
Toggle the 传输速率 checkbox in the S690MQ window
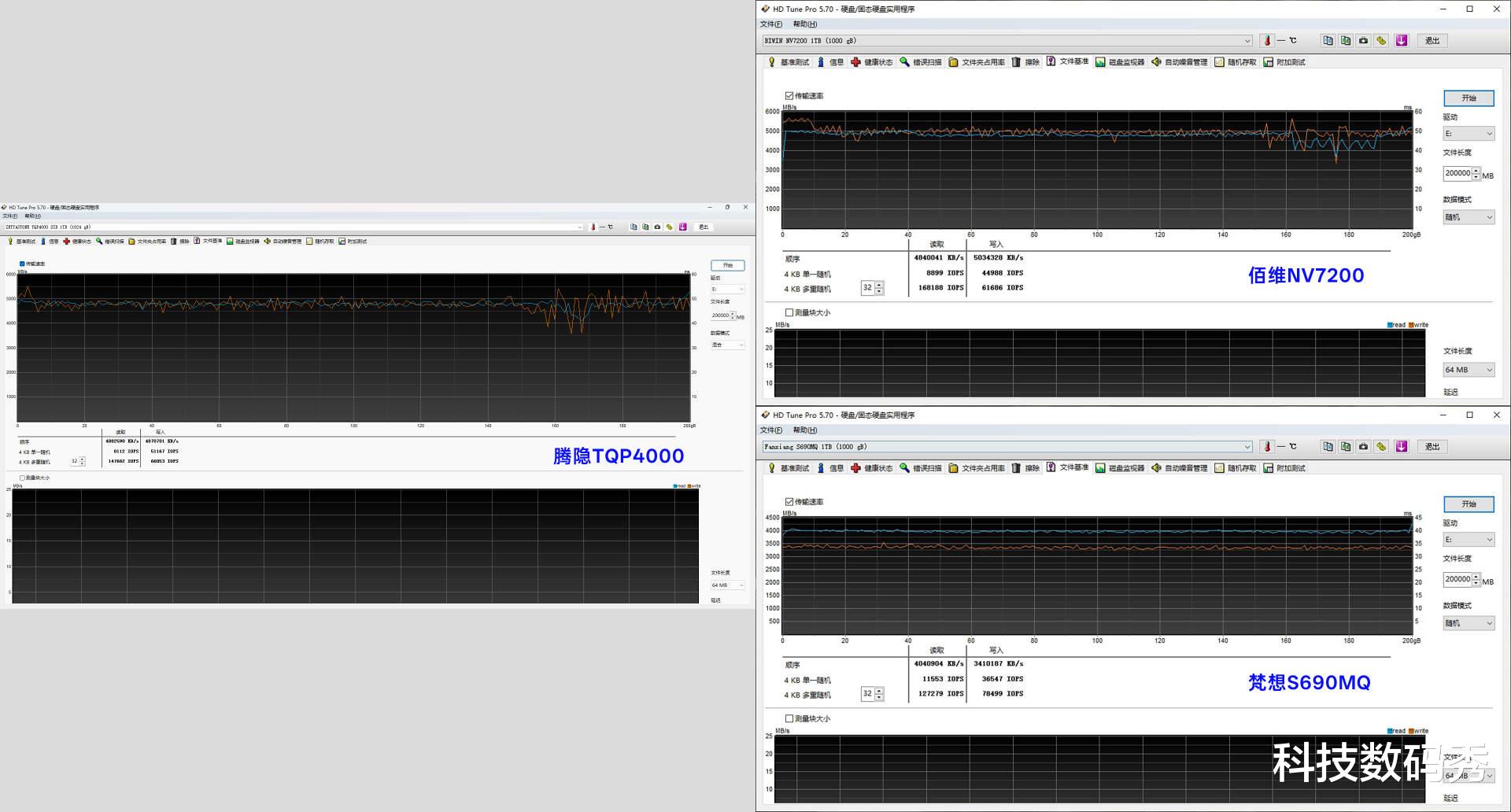tap(789, 502)
